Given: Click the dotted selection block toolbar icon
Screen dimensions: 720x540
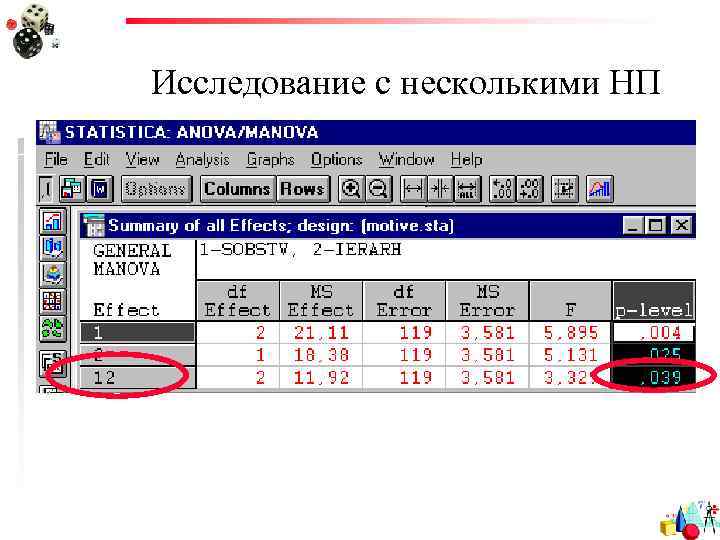Looking at the screenshot, I should [564, 189].
